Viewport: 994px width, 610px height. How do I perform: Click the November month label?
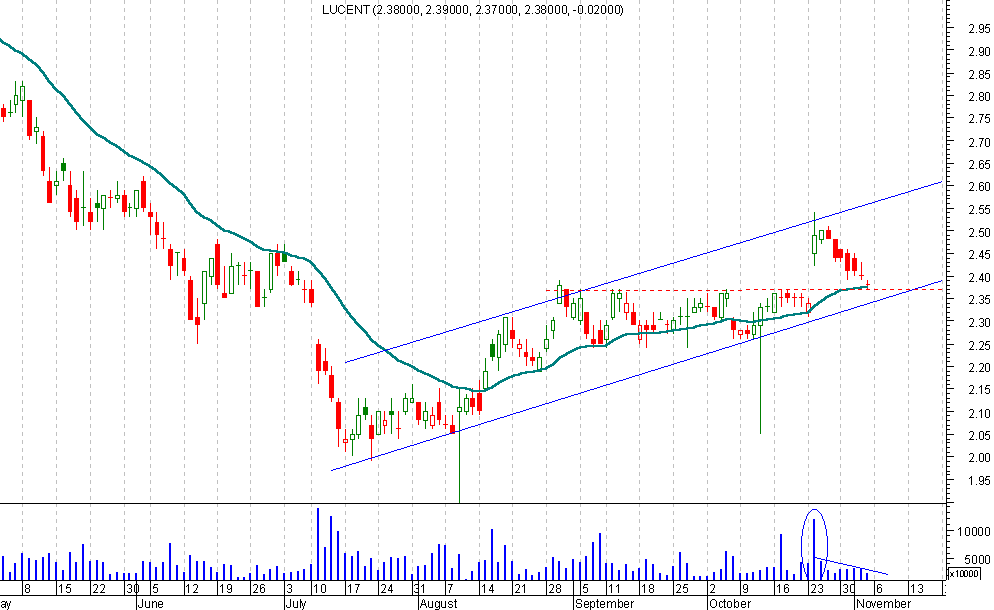click(x=883, y=603)
